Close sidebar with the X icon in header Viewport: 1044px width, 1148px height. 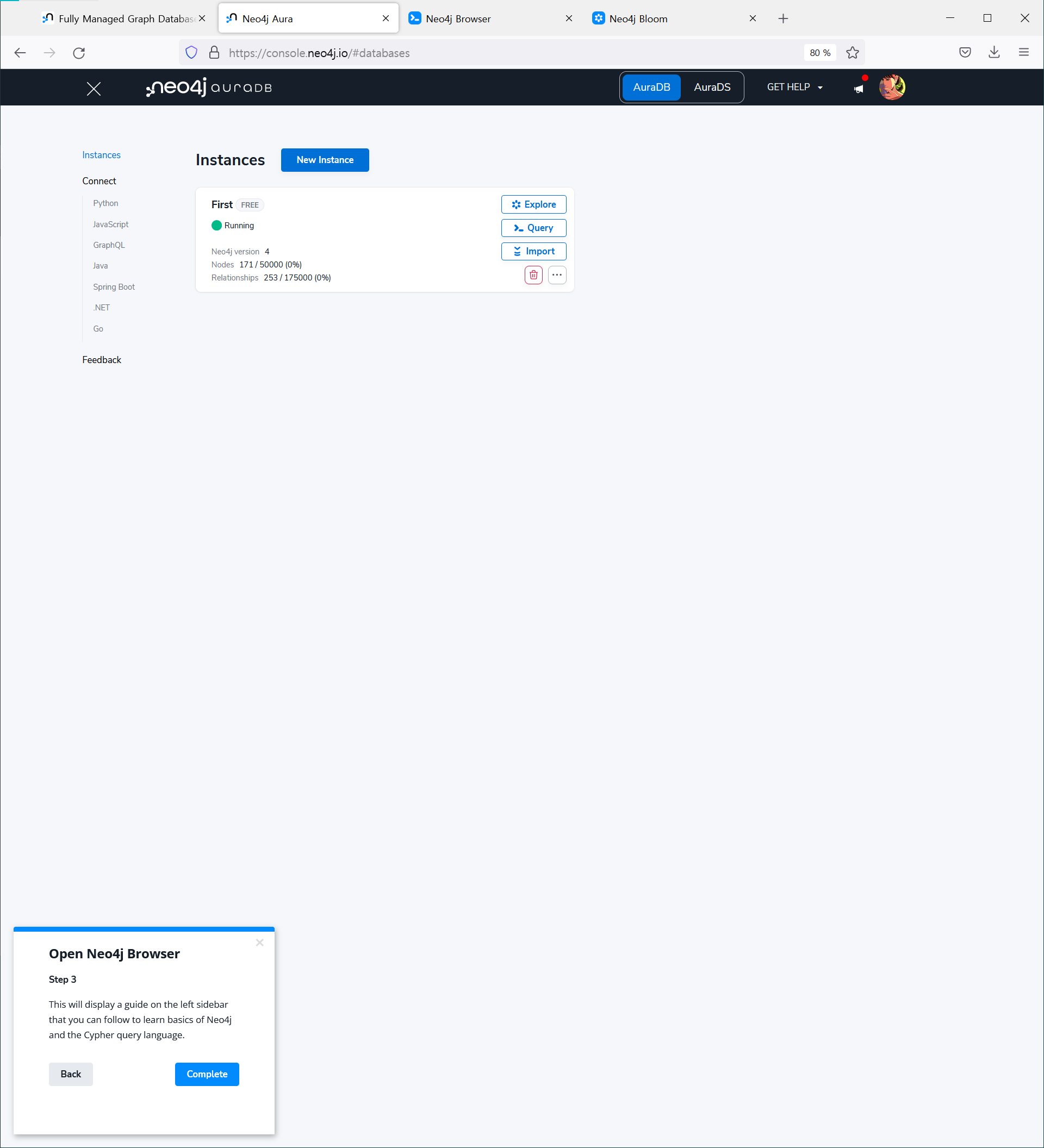(94, 89)
